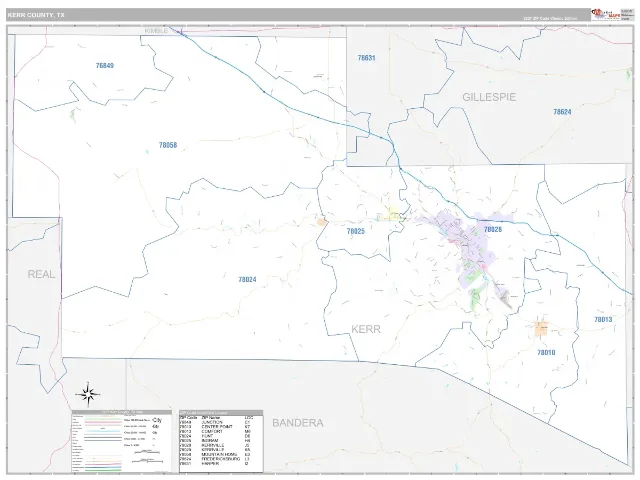Click the ZIP index table header bar

[x=221, y=413]
